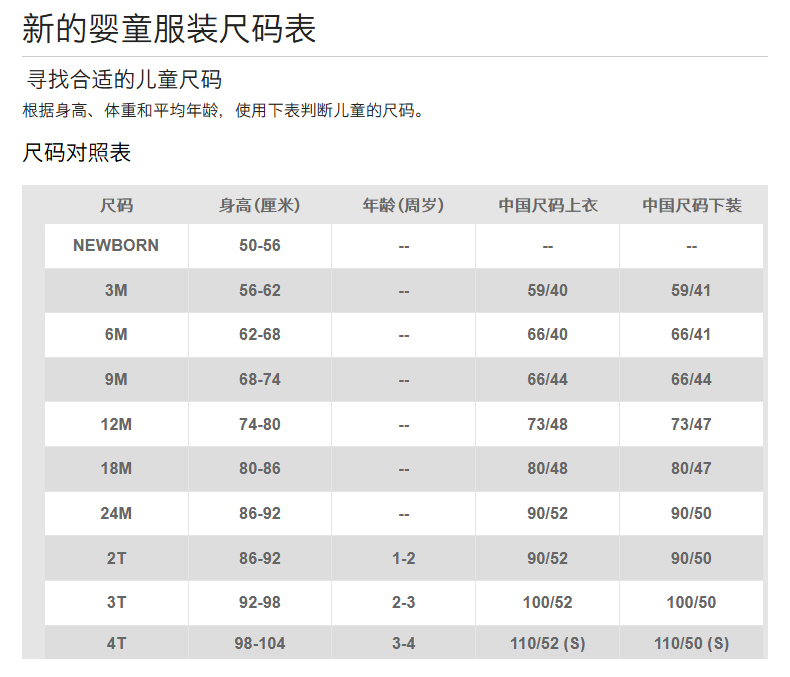790x677 pixels.
Task: Select the 59/41 bottom size cell
Action: coord(691,290)
